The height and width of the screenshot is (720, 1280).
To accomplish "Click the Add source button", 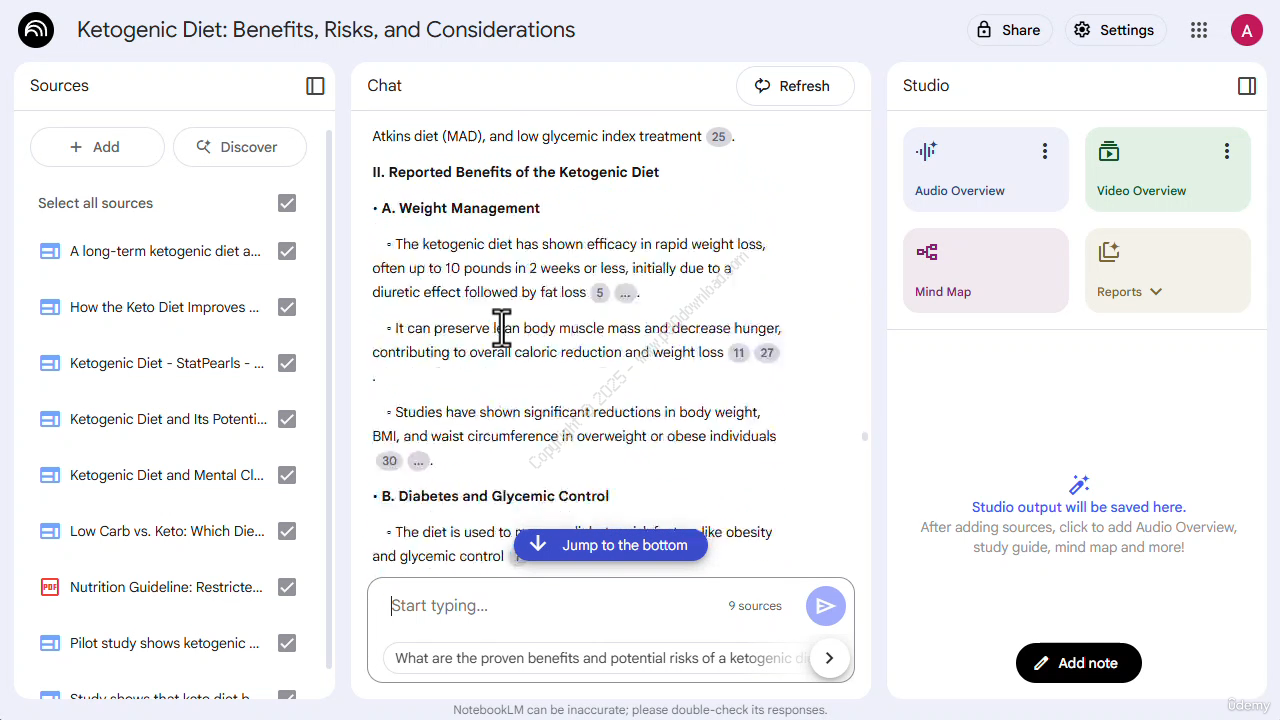I will 97,147.
